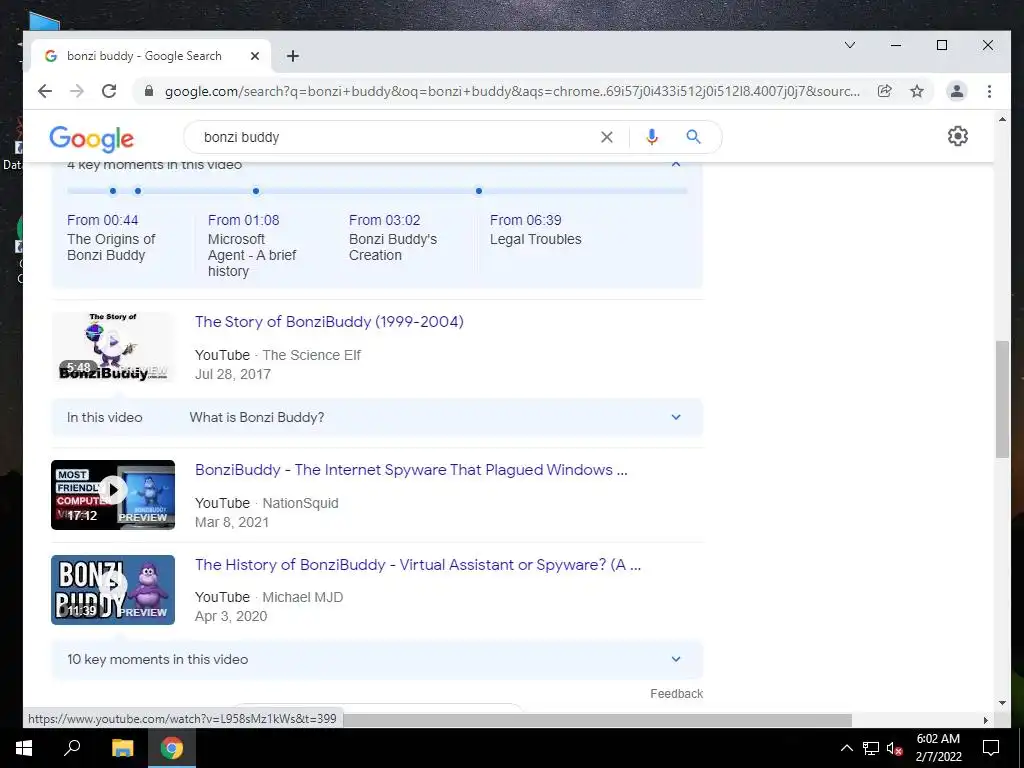
Task: Open the notification center icon
Action: coord(991,748)
